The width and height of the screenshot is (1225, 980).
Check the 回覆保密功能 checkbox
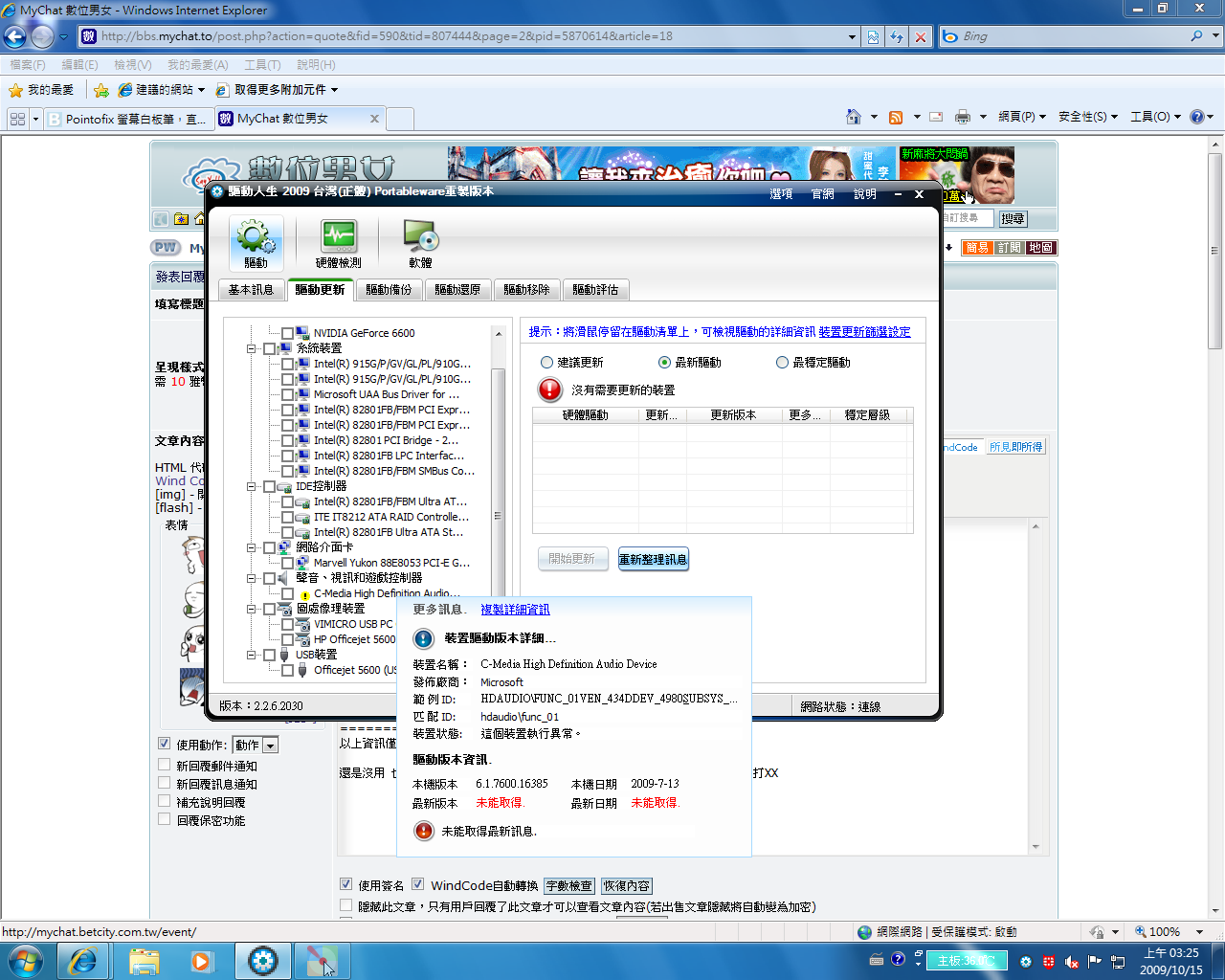pos(165,819)
